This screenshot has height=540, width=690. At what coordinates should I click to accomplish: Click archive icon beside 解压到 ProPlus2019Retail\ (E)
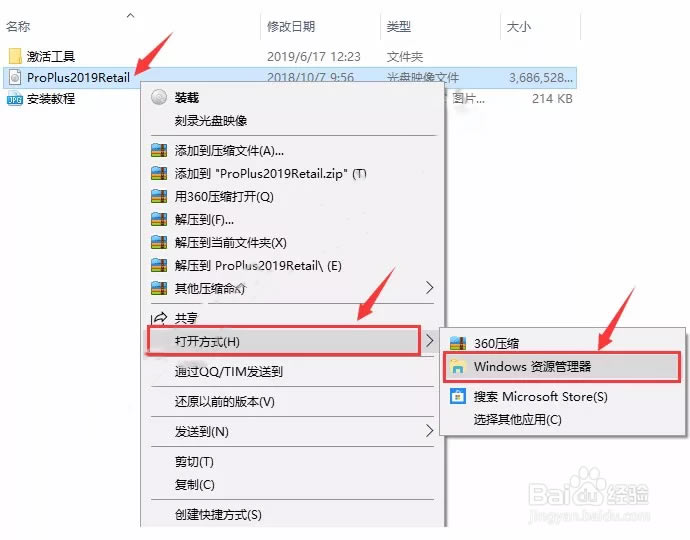159,265
